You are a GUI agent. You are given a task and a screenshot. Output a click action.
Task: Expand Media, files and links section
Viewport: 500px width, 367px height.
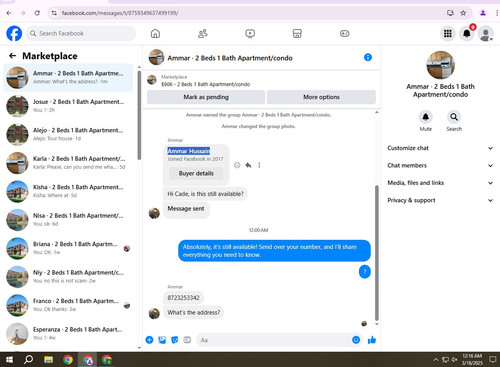pyautogui.click(x=440, y=183)
